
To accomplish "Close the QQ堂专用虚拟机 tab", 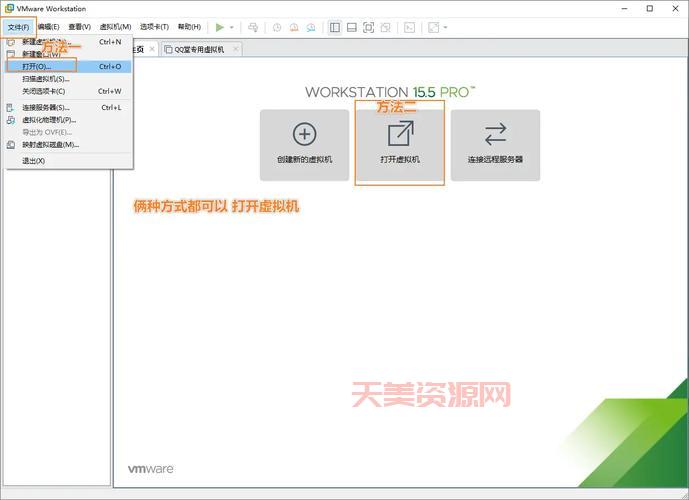I will pyautogui.click(x=236, y=49).
